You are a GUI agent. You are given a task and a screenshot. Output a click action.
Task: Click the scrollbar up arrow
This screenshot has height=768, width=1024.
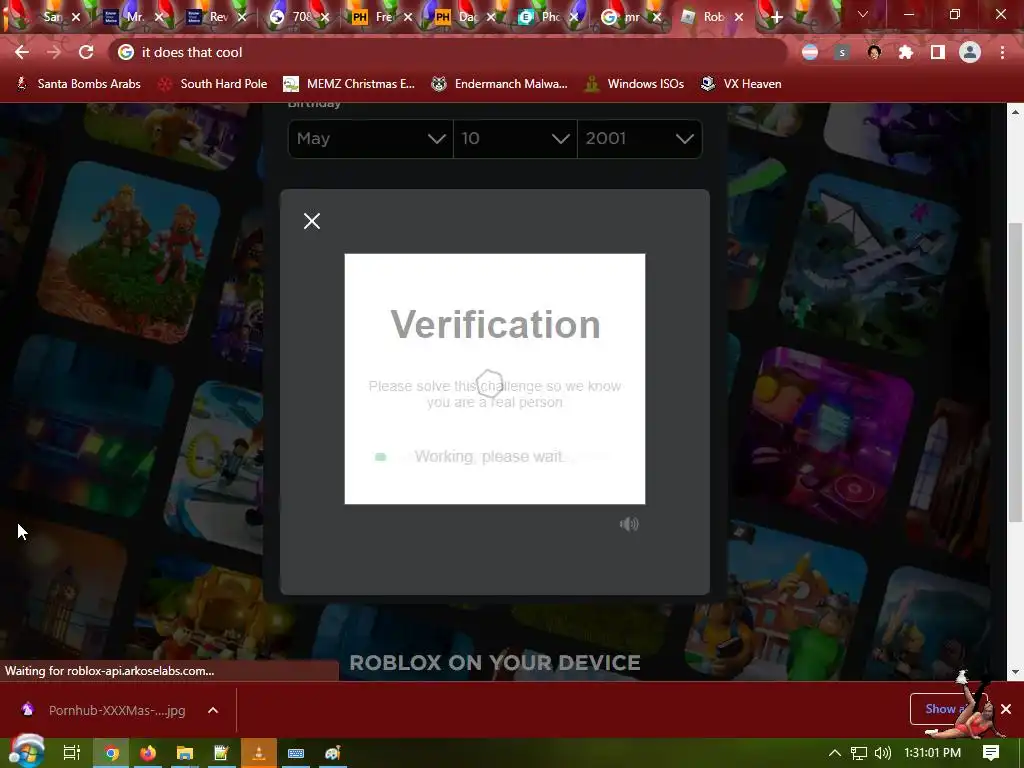point(1016,112)
